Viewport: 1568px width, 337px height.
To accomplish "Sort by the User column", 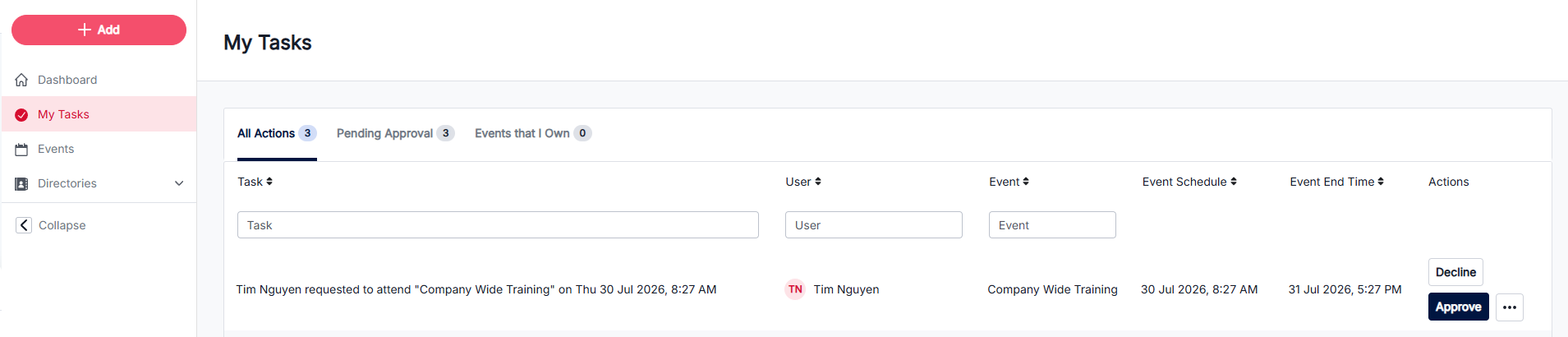I will point(802,182).
